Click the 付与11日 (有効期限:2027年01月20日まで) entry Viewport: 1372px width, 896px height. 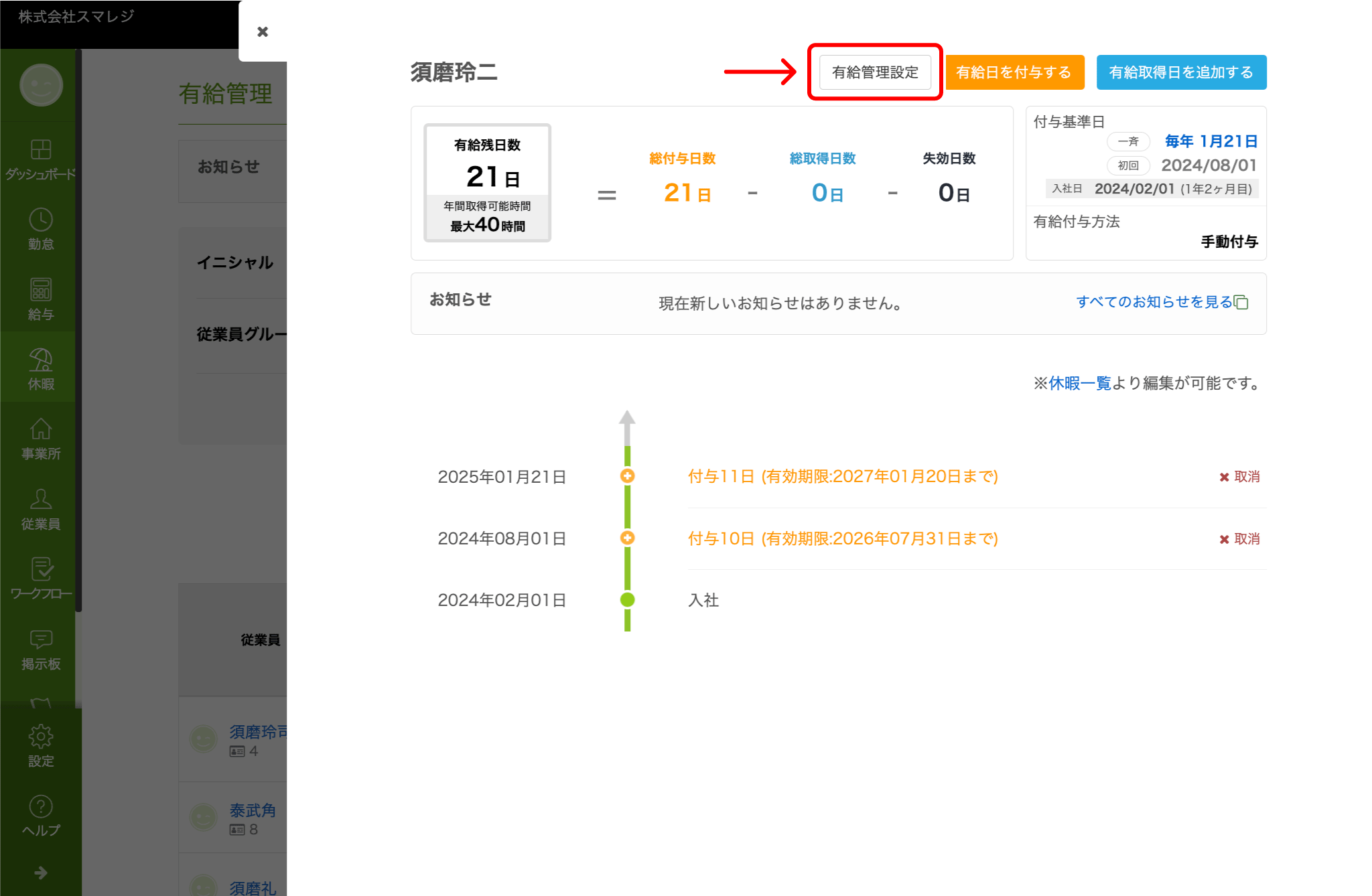coord(843,476)
